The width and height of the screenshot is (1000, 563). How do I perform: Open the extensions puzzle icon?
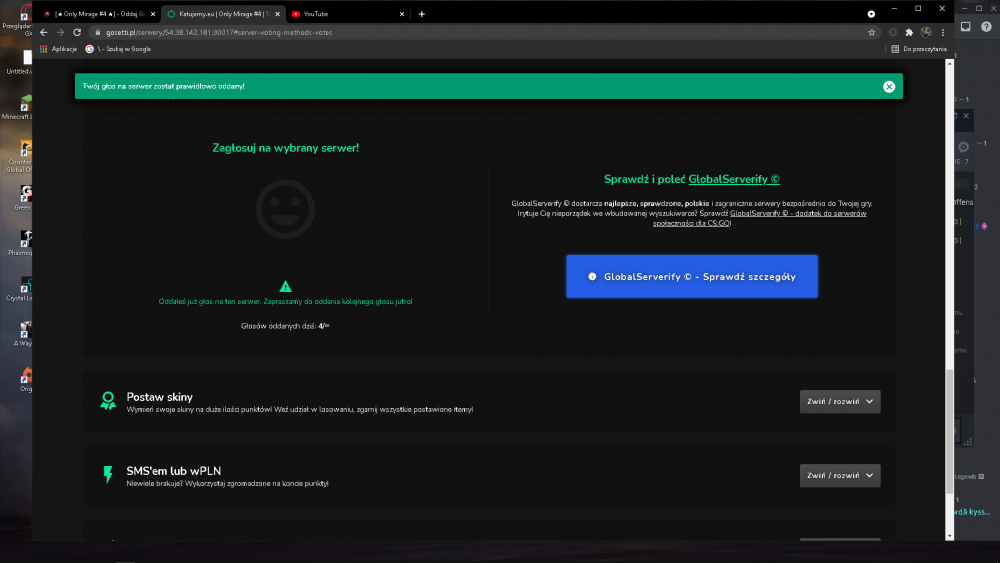click(909, 33)
